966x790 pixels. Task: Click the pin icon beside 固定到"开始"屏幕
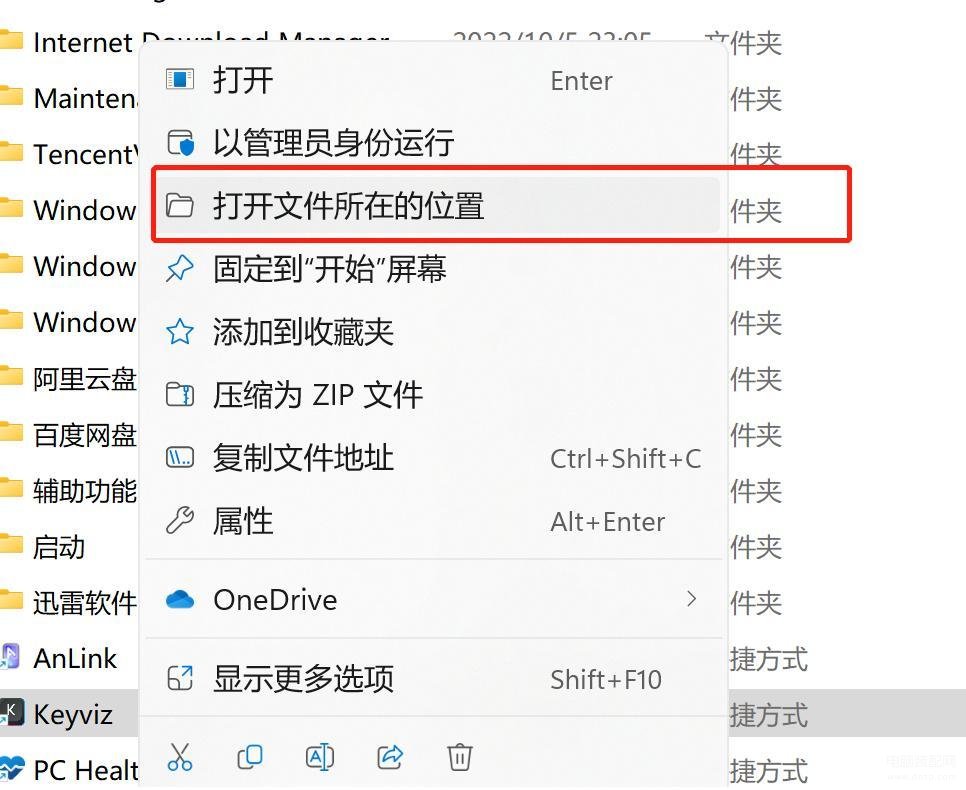click(x=180, y=269)
